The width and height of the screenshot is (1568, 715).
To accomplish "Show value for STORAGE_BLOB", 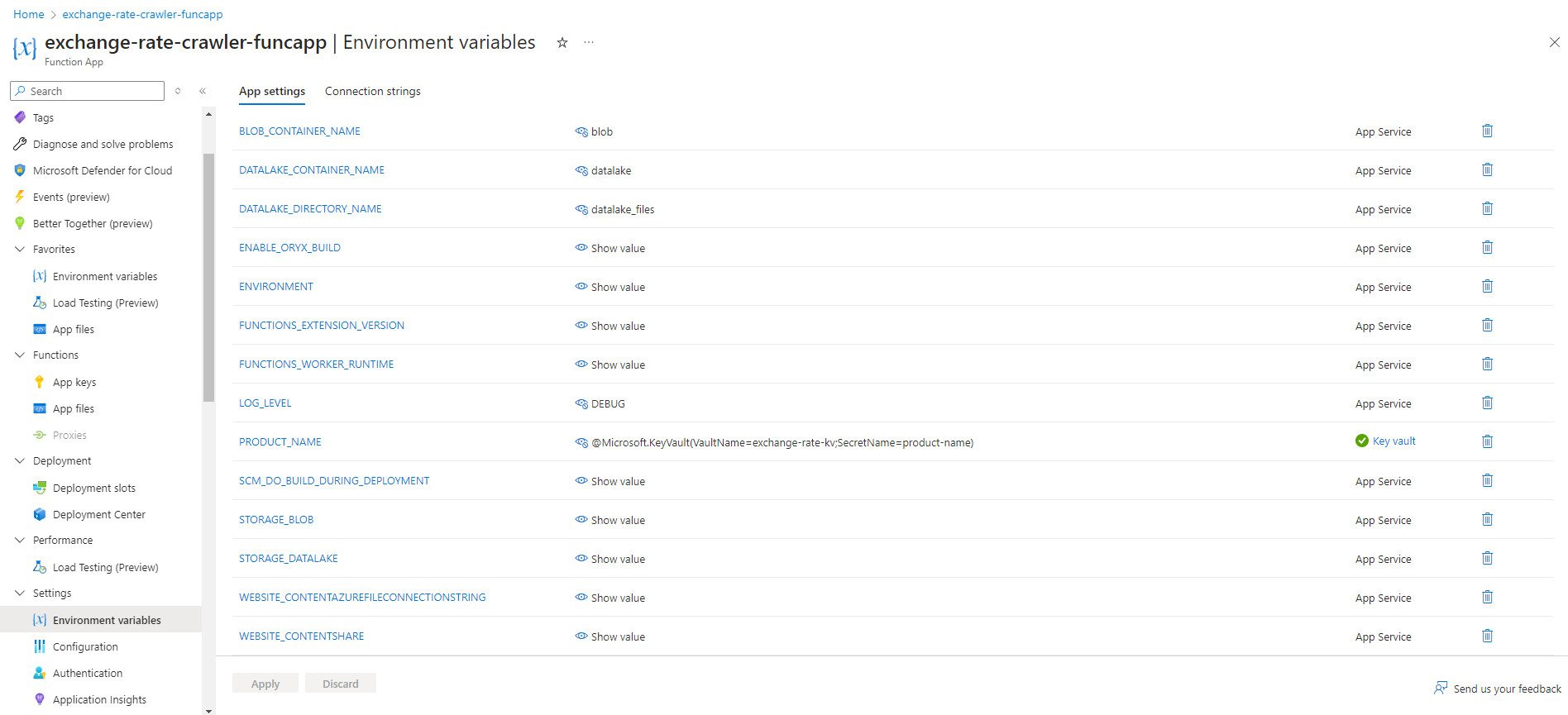I will (610, 520).
